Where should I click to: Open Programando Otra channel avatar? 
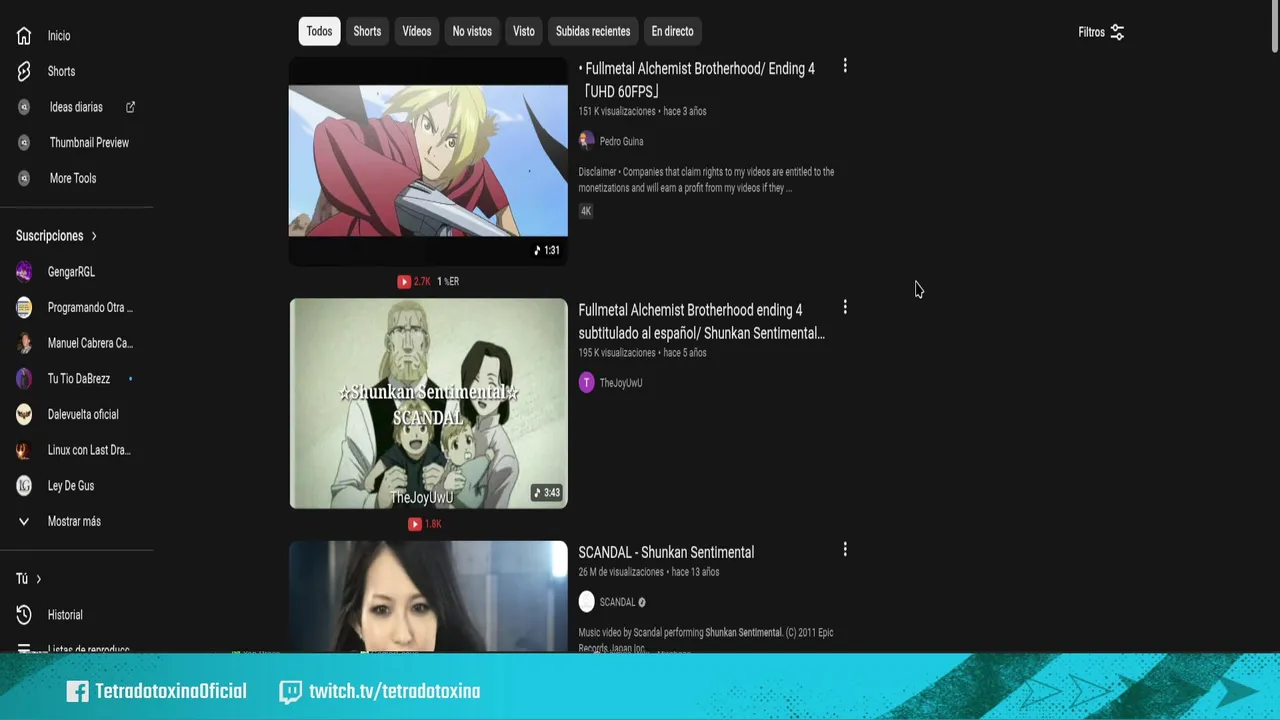24,308
